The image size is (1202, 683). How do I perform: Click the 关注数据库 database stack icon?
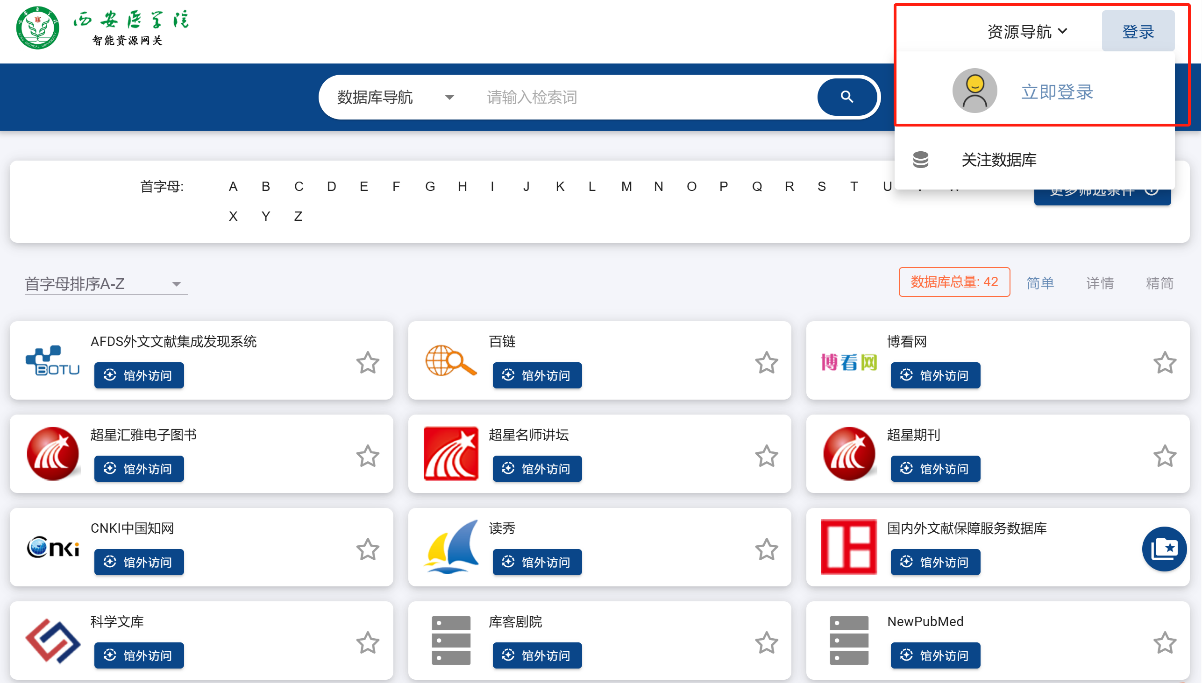tap(921, 160)
